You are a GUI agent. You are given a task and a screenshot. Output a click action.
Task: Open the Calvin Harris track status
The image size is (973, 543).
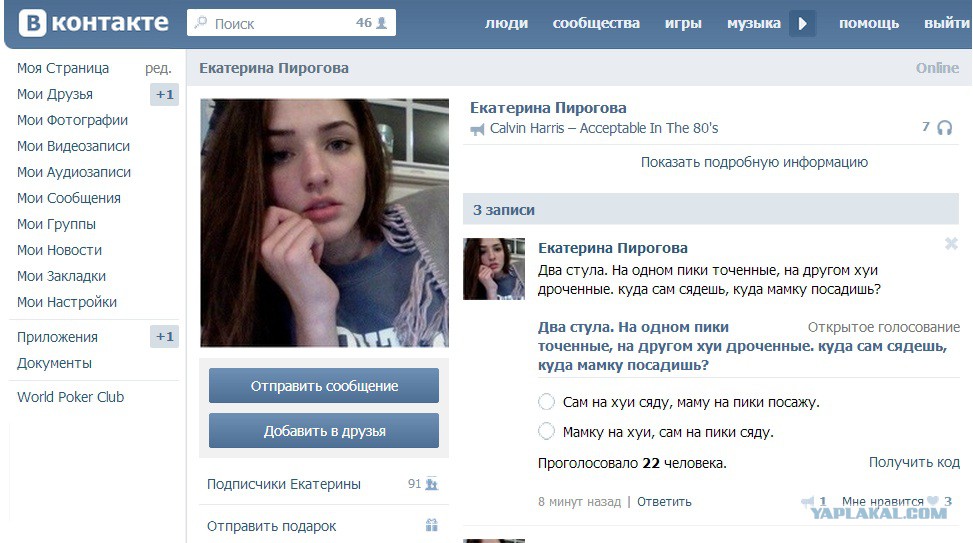click(604, 128)
